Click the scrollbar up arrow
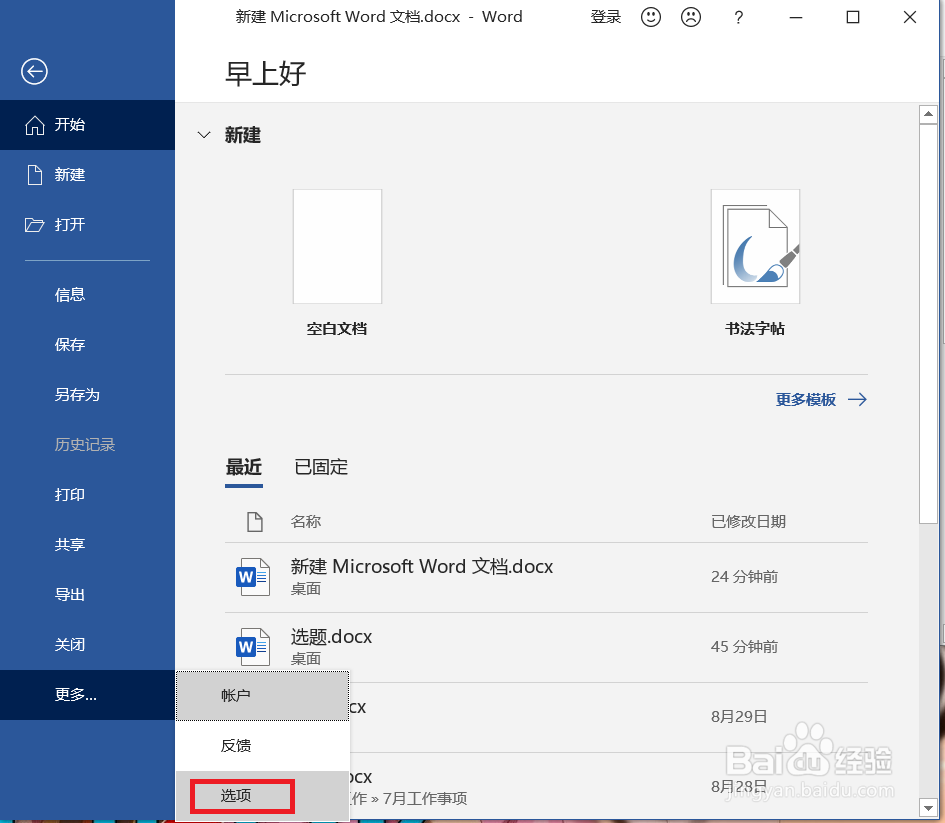This screenshot has width=945, height=823. tap(928, 114)
